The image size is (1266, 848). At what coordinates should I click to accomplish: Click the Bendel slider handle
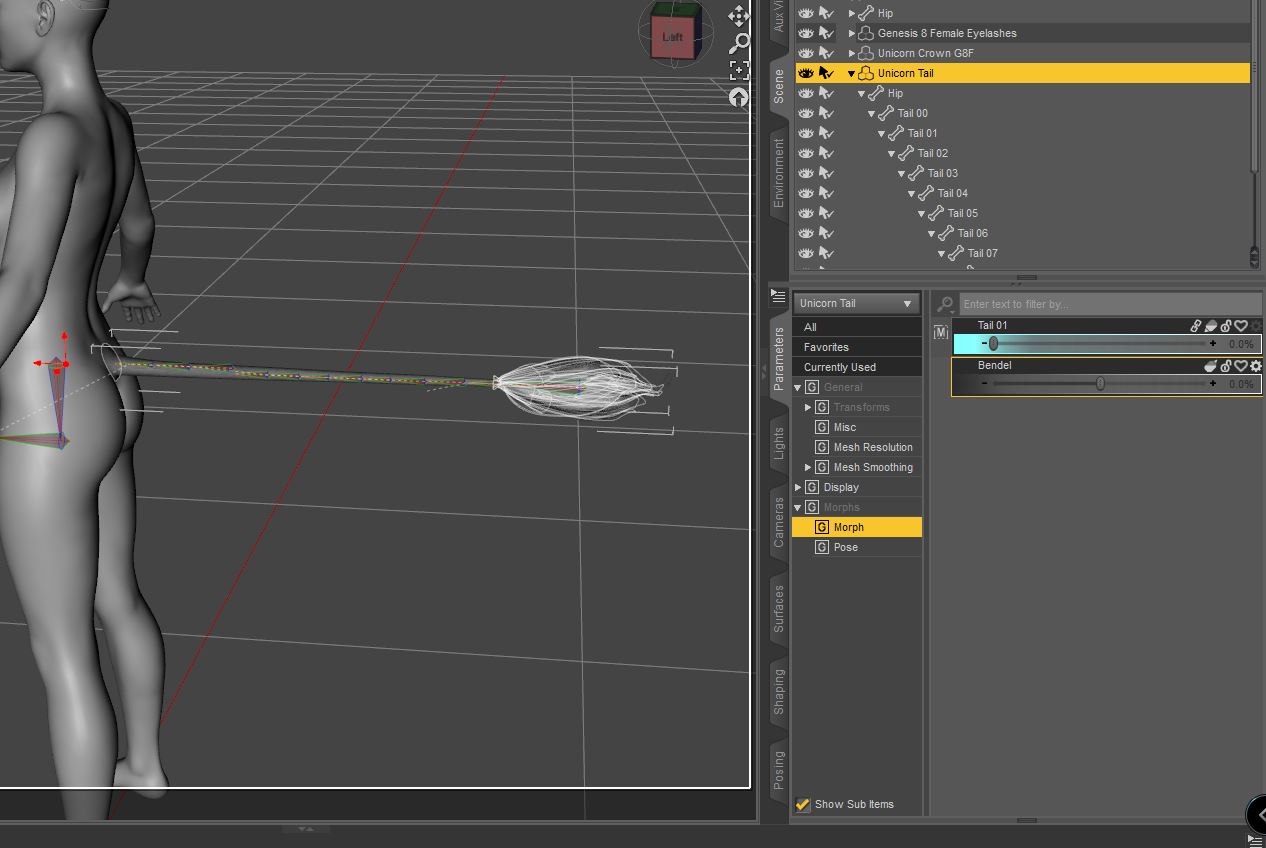pos(1100,384)
